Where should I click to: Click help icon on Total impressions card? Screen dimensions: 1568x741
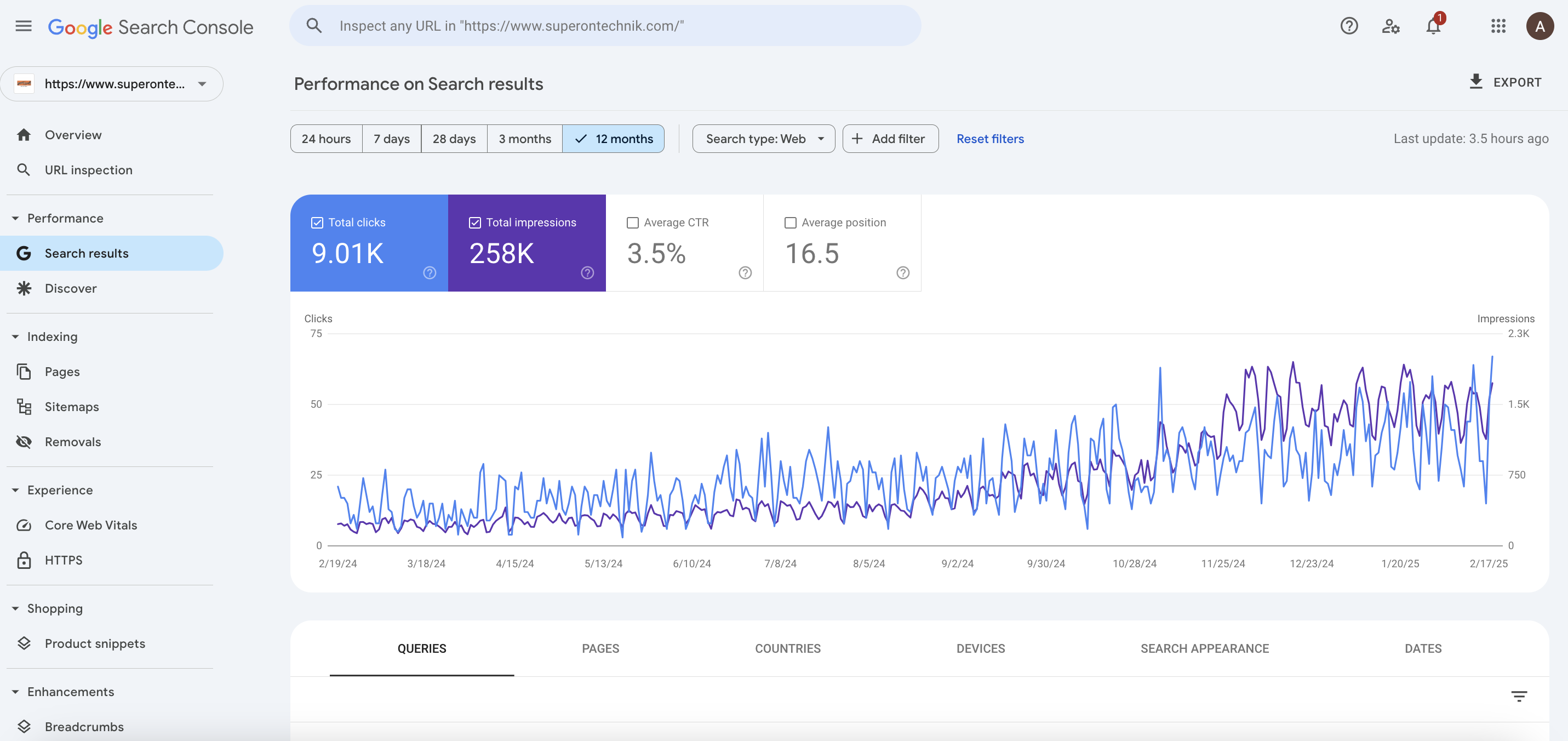tap(587, 273)
